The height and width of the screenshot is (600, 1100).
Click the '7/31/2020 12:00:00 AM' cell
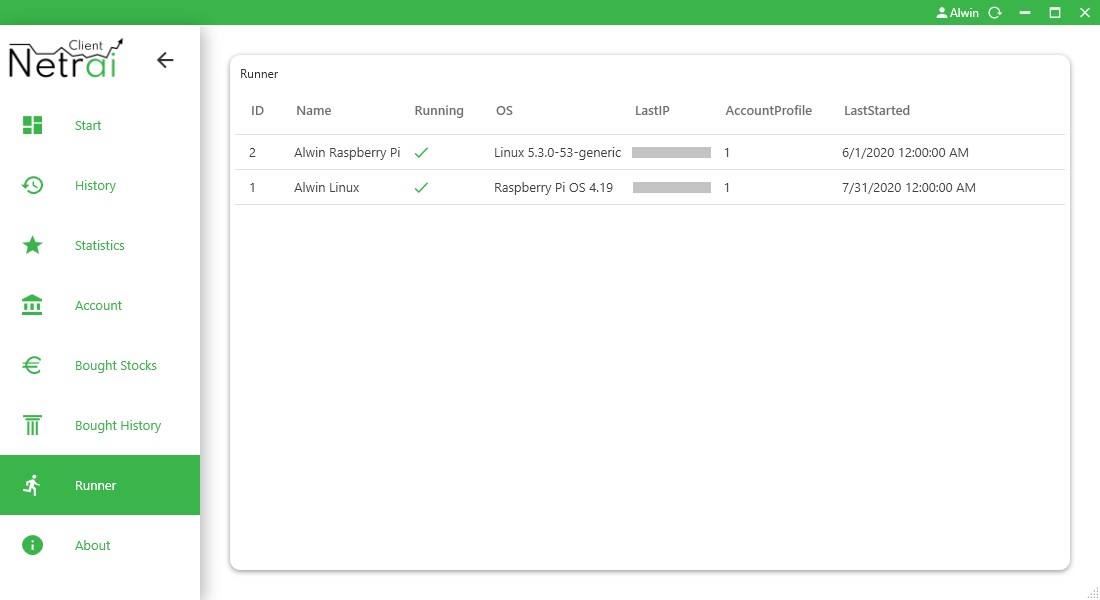(x=909, y=187)
